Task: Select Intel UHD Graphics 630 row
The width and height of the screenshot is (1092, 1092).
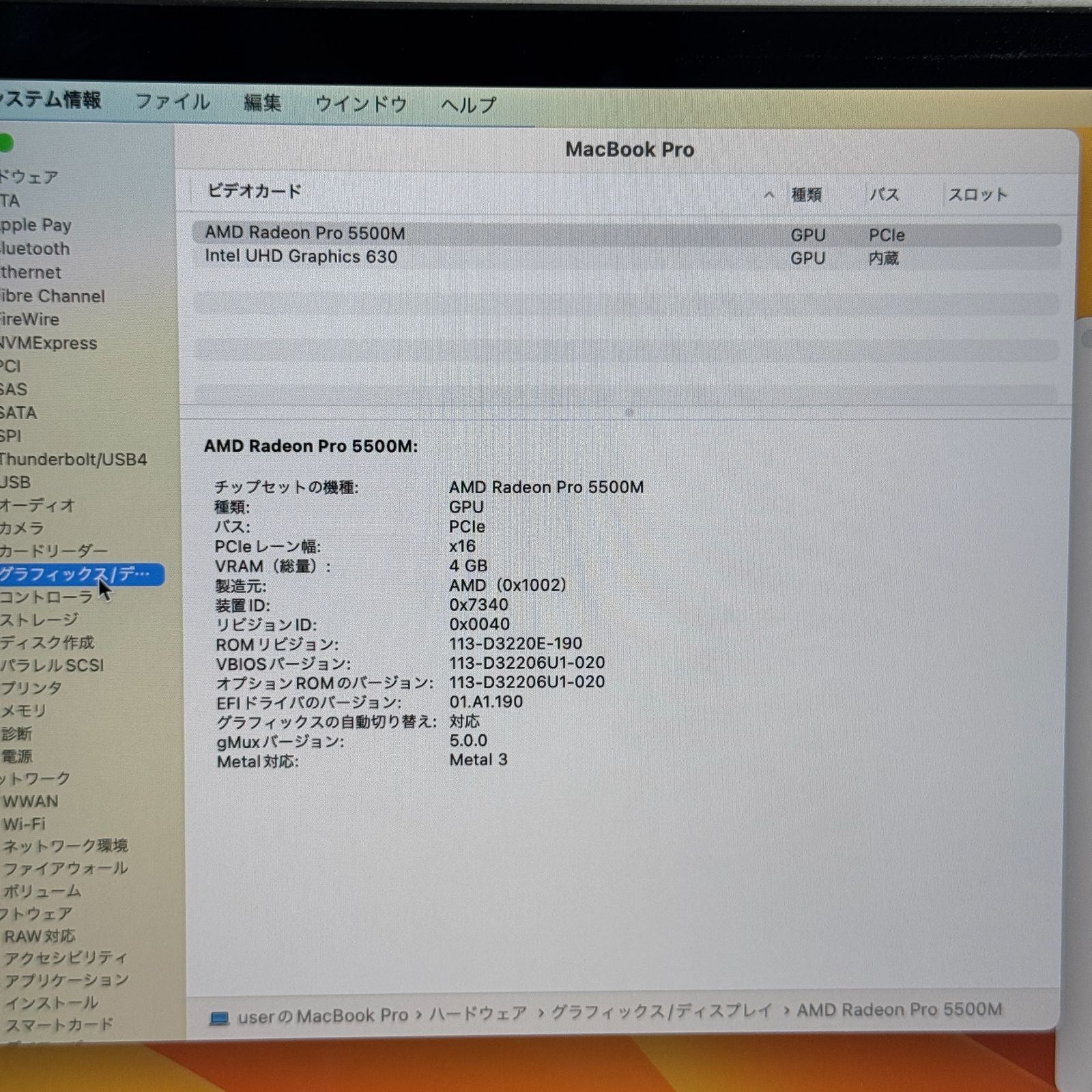Action: click(x=626, y=257)
